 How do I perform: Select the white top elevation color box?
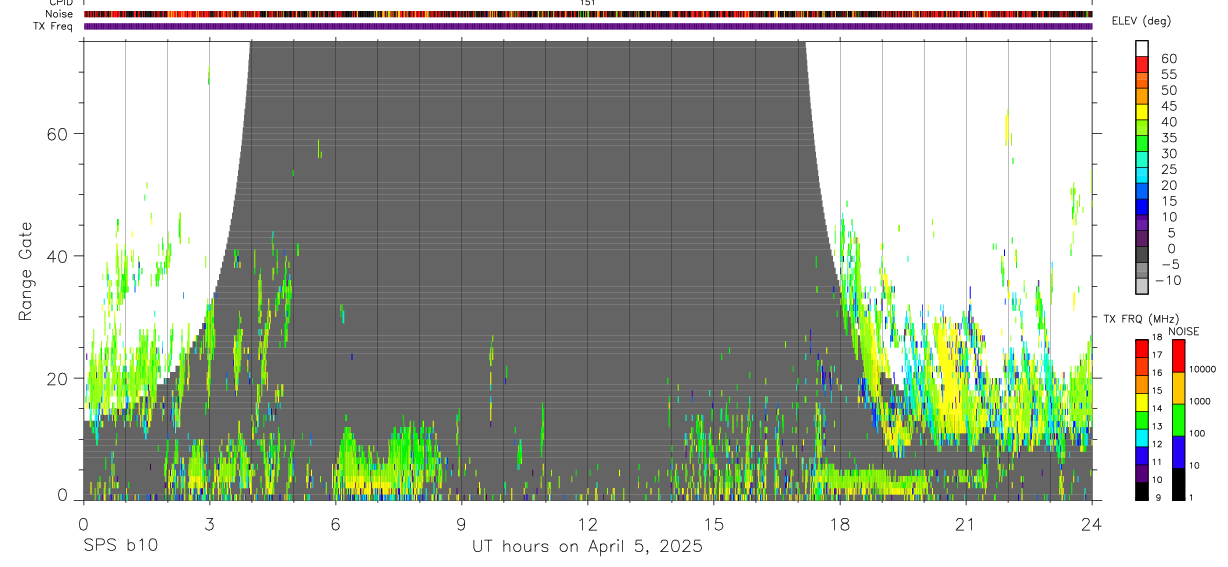[1142, 49]
